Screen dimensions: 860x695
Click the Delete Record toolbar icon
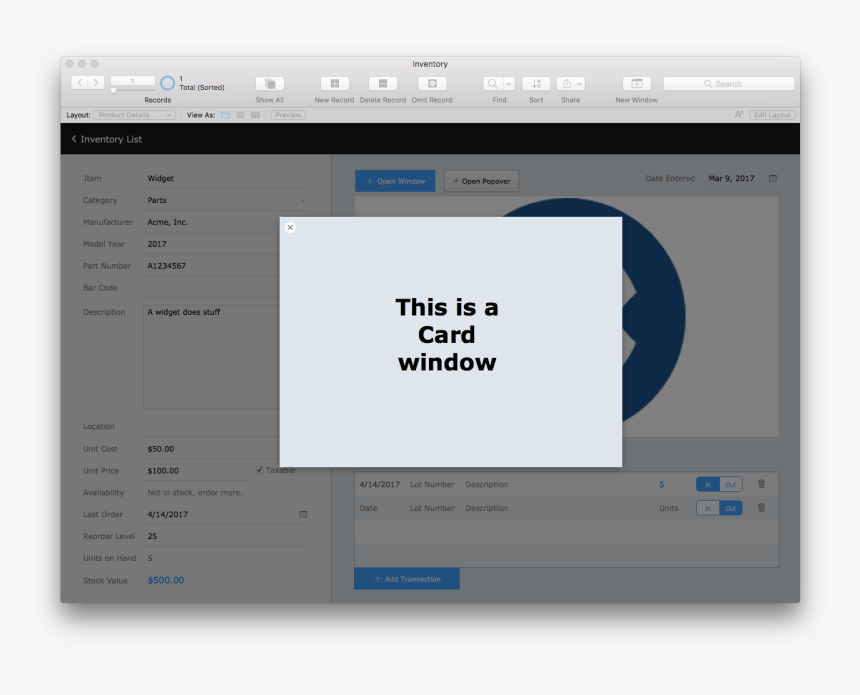tap(383, 83)
